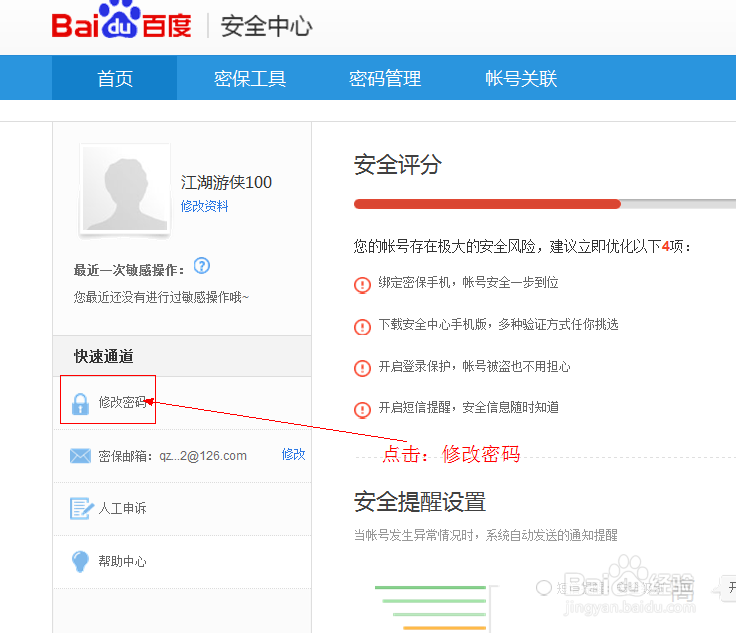Click the question mark help icon

[x=202, y=266]
